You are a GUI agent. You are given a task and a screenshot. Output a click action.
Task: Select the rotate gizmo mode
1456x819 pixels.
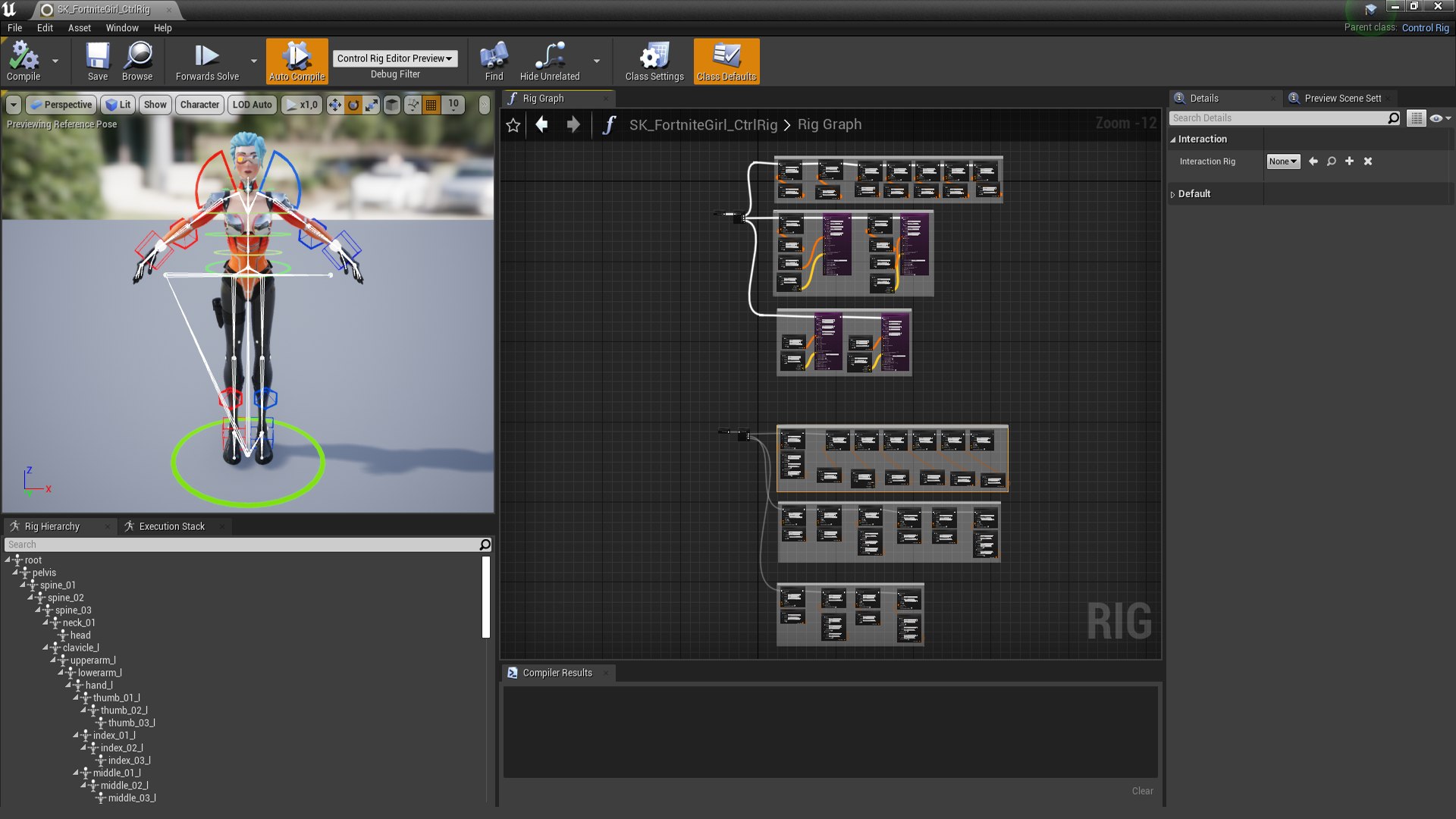[353, 105]
